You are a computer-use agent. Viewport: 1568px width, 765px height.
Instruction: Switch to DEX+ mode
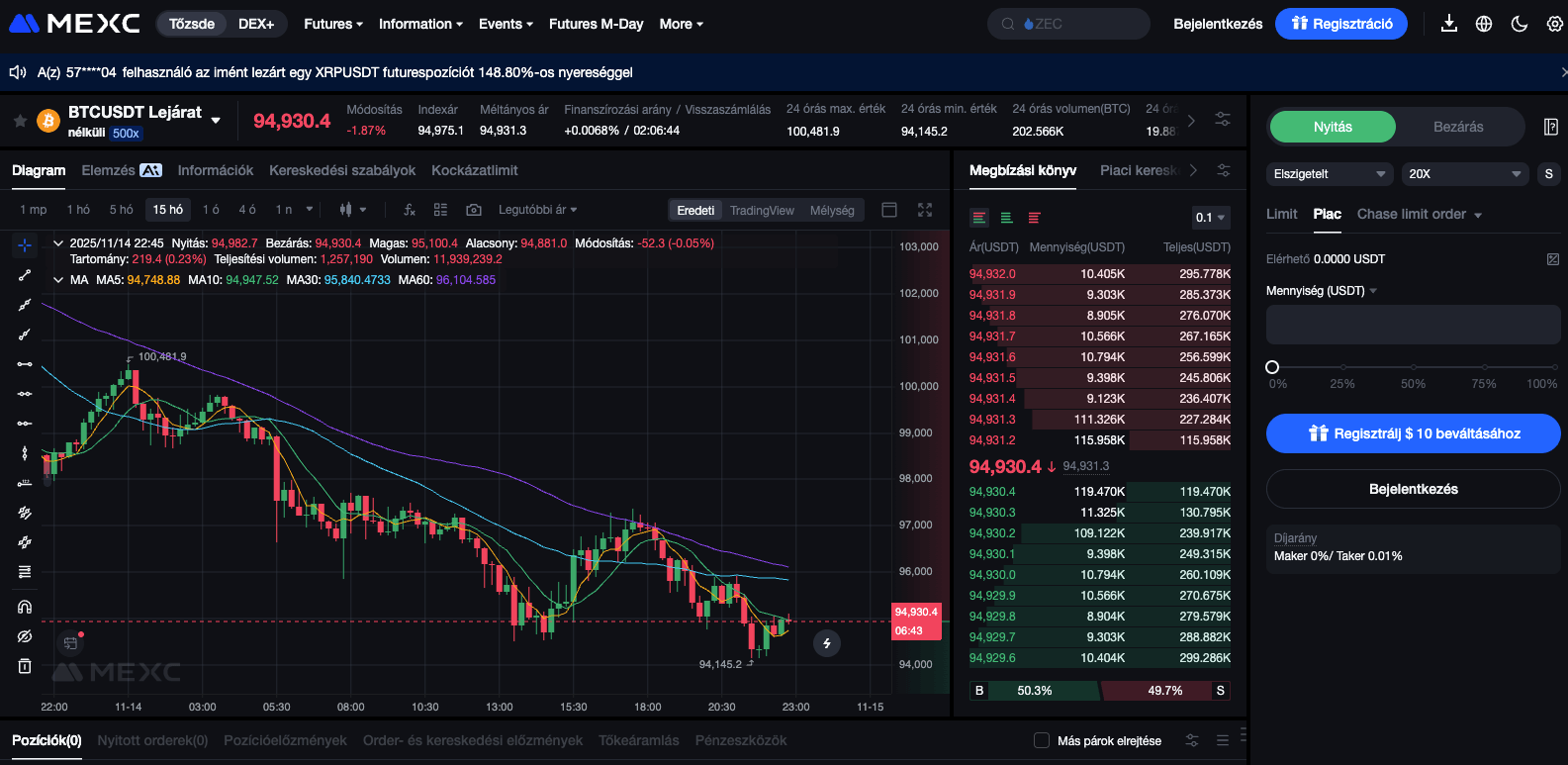[256, 24]
